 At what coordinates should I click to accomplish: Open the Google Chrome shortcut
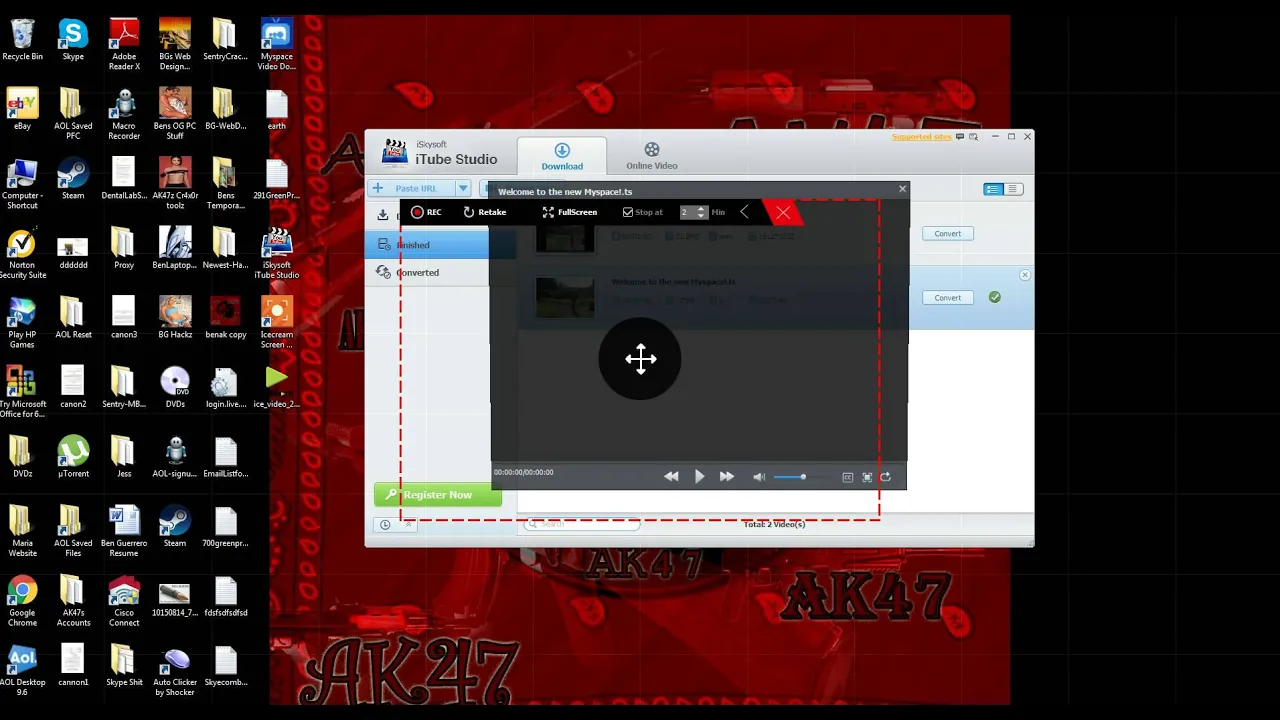coord(22,601)
